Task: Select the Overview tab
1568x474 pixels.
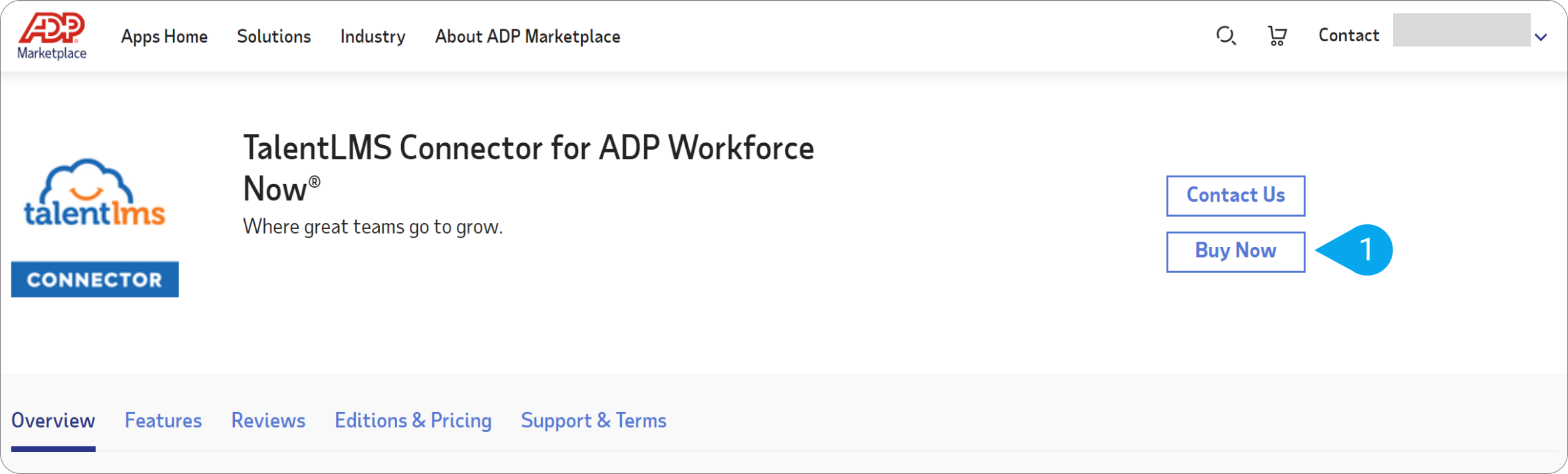Action: coord(53,421)
